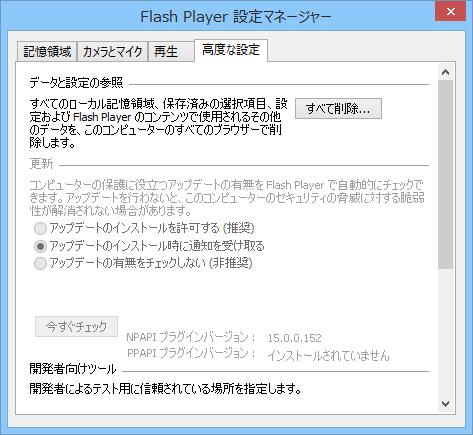This screenshot has height=435, width=473.
Task: Click the NPAPI version value 15.0.0.152
Action: tap(295, 338)
